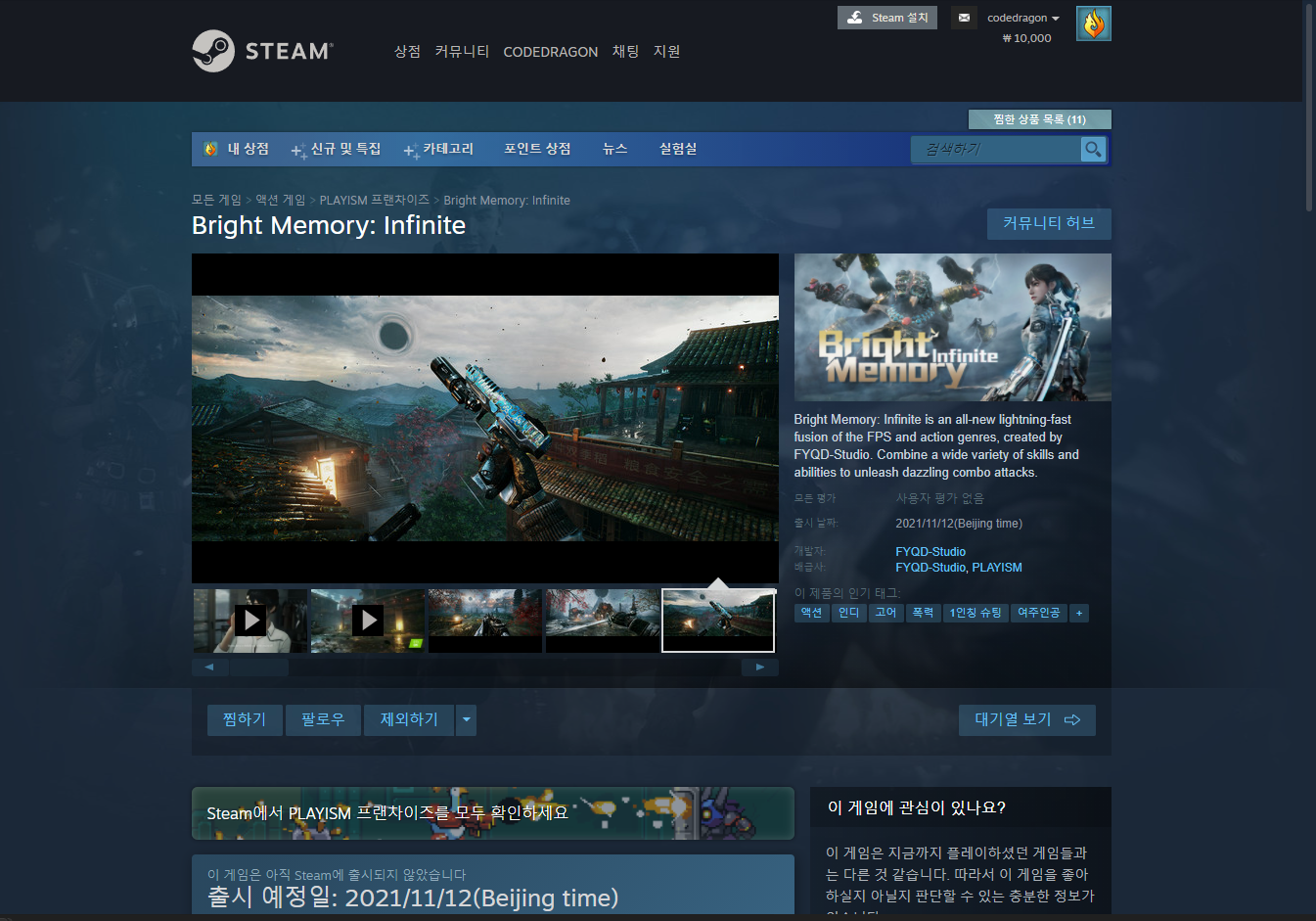This screenshot has width=1316, height=921.
Task: Click the search magnifier icon
Action: (x=1093, y=149)
